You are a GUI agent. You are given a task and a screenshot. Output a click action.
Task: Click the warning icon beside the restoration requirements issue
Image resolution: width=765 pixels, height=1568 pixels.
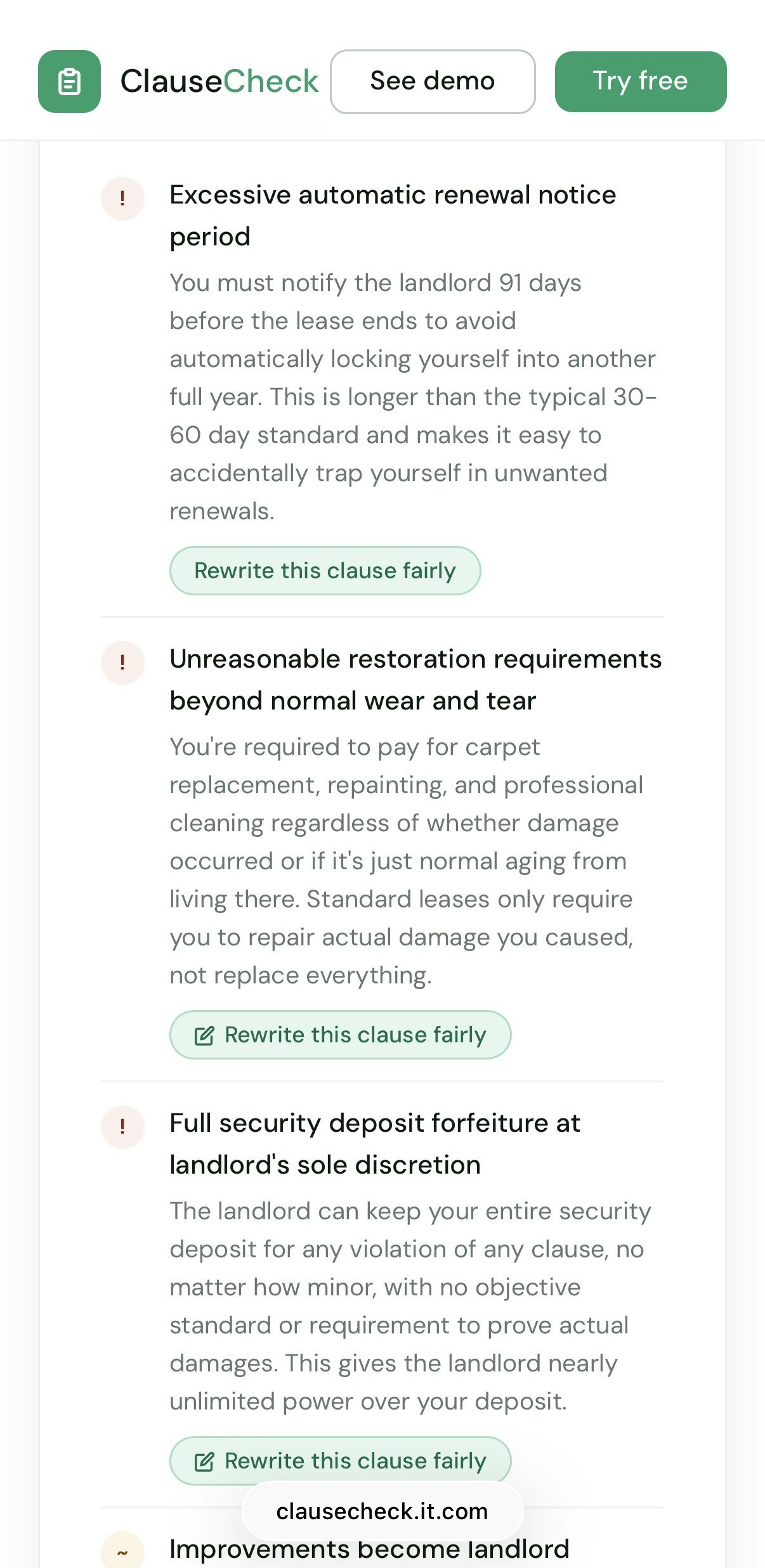pyautogui.click(x=122, y=663)
